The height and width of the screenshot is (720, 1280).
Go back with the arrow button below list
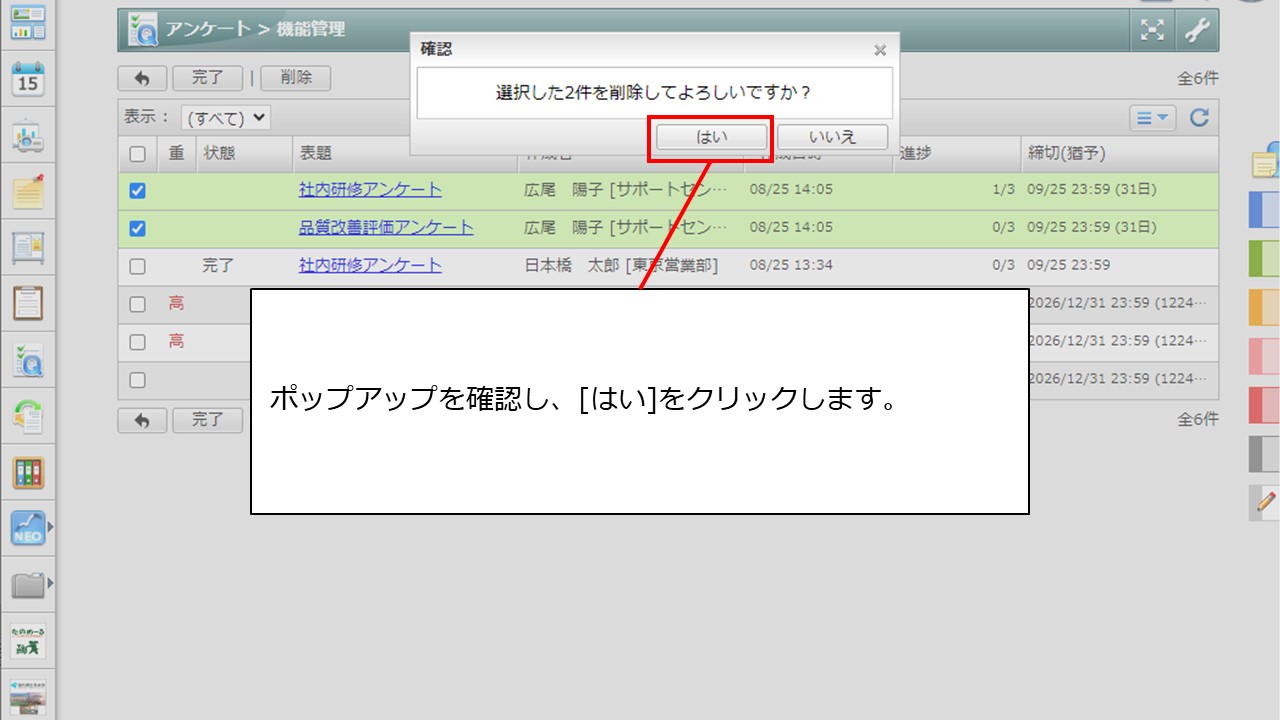[x=142, y=420]
